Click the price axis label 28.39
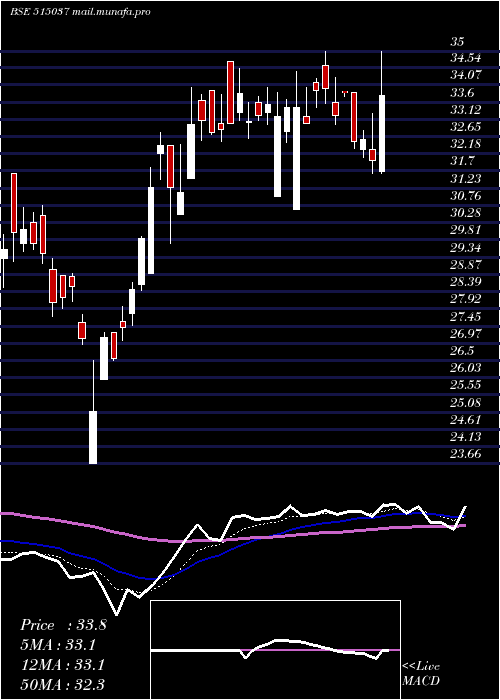 [466, 282]
